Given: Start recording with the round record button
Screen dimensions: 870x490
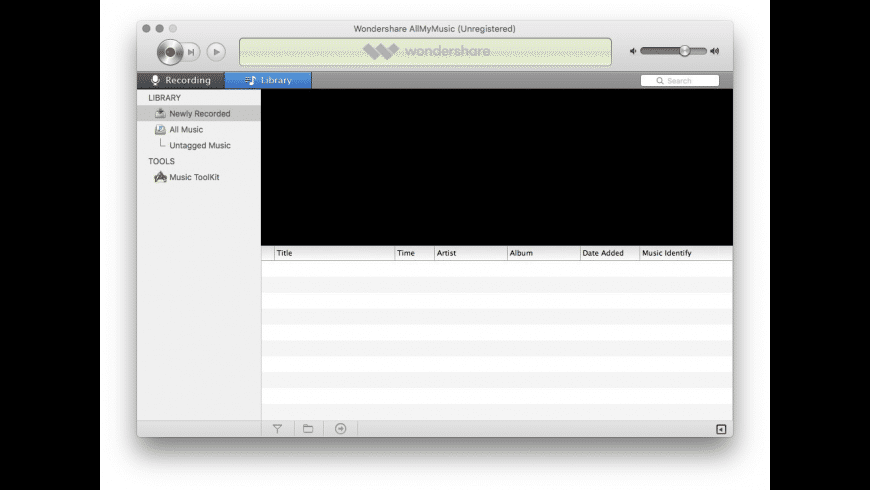Looking at the screenshot, I should pyautogui.click(x=170, y=52).
